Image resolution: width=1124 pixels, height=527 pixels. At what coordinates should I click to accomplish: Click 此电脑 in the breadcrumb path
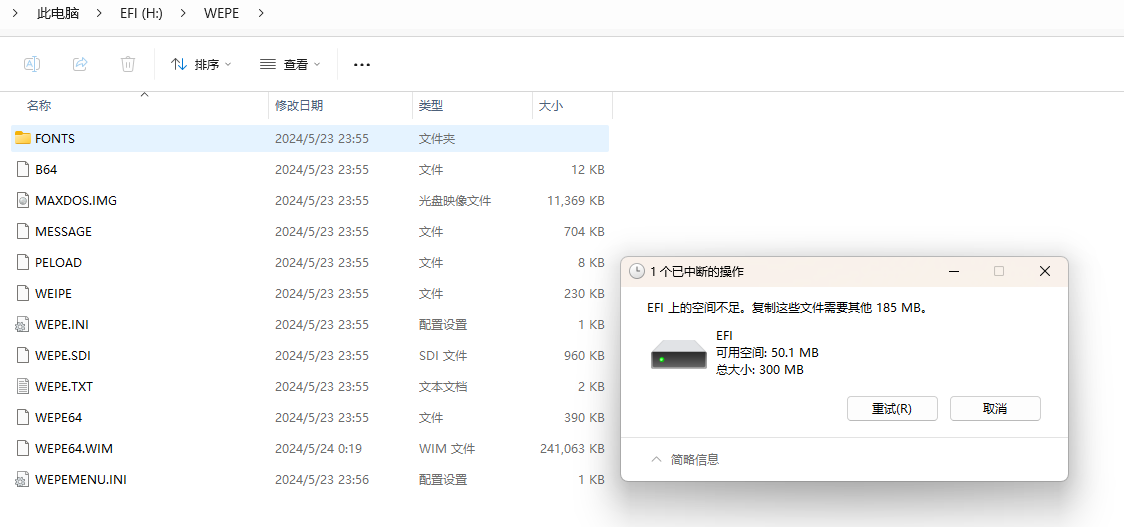58,14
